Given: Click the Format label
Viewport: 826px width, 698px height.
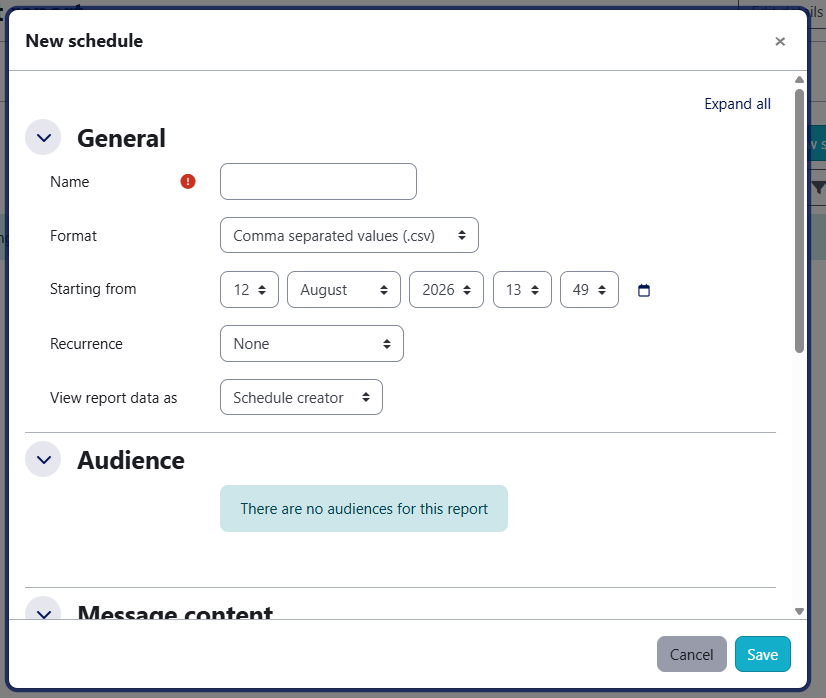Looking at the screenshot, I should click(73, 235).
